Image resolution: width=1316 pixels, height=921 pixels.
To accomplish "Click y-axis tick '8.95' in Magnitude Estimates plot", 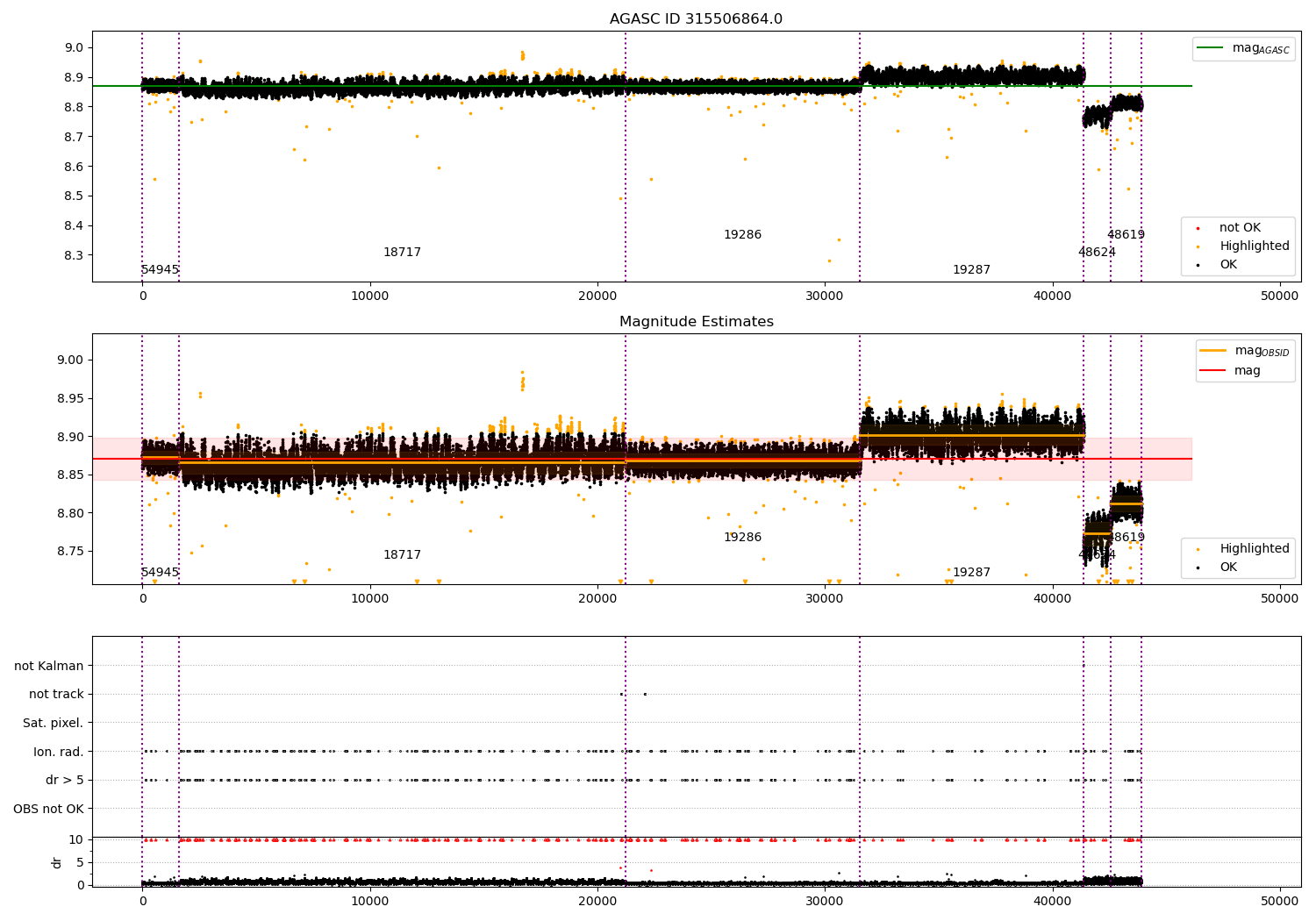I will click(71, 399).
